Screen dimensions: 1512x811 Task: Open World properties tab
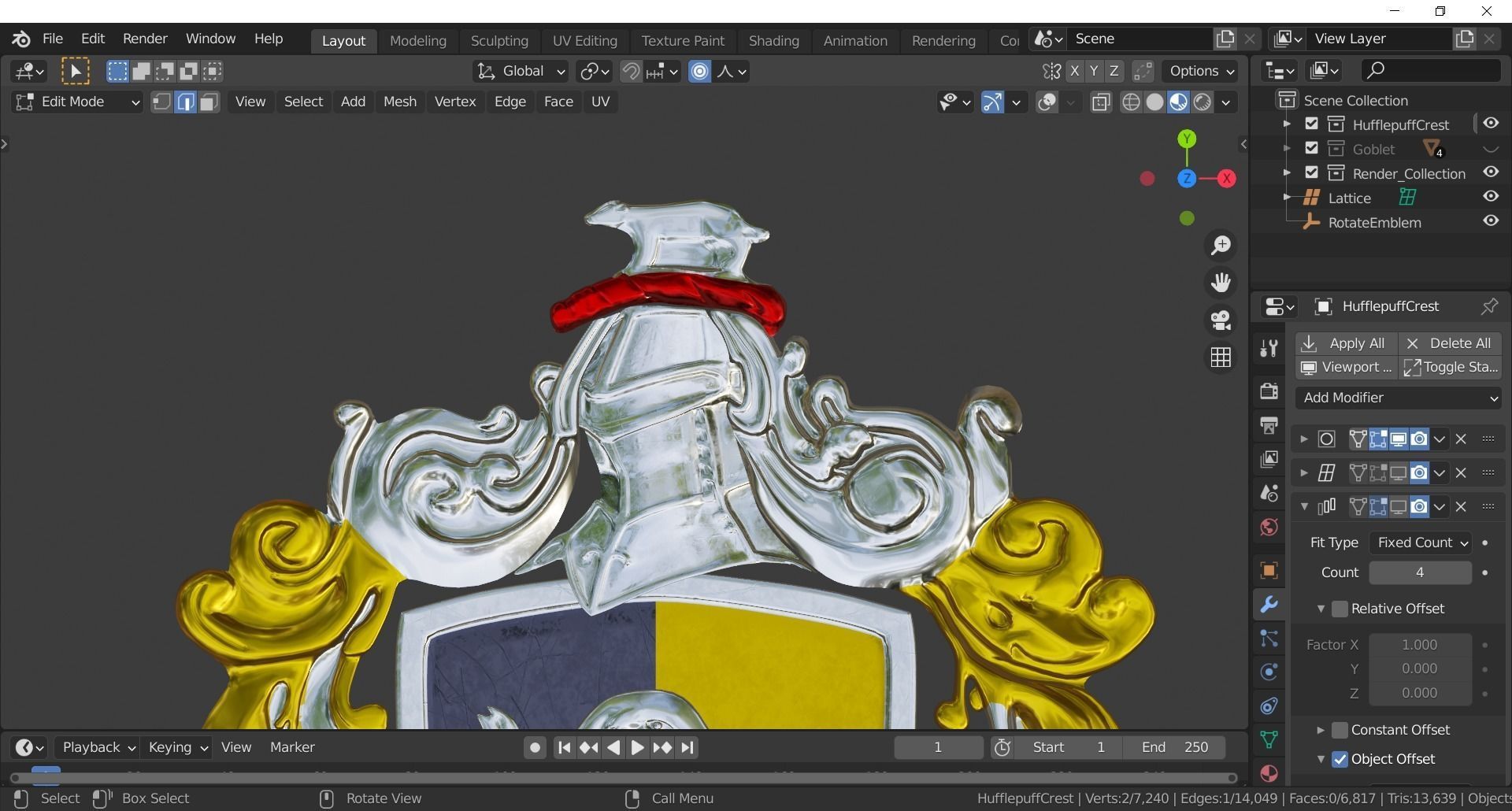coord(1268,527)
